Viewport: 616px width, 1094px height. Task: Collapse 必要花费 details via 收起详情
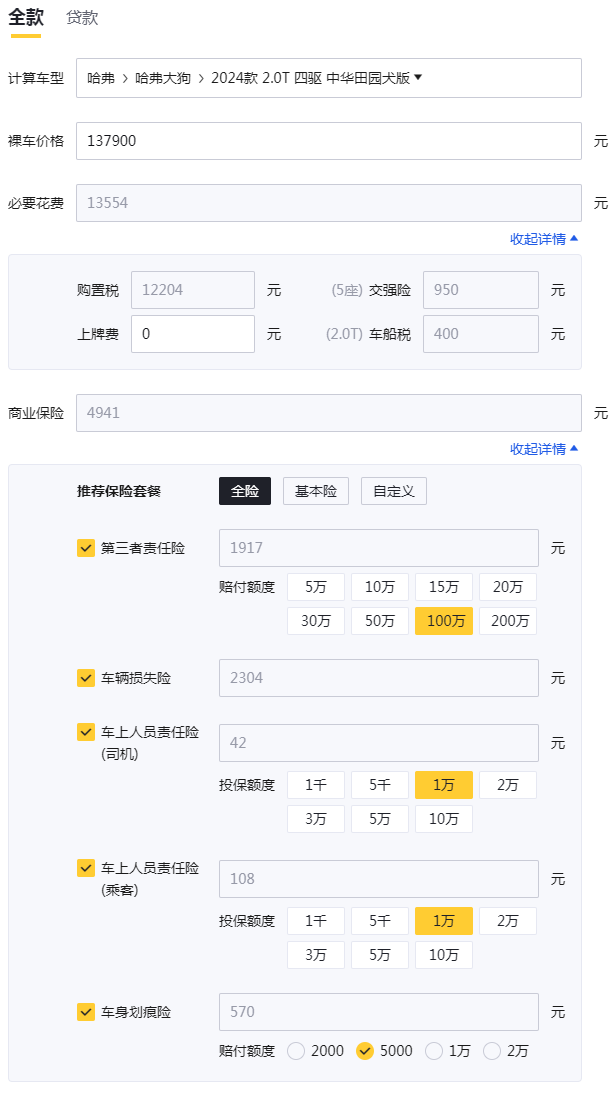[544, 239]
